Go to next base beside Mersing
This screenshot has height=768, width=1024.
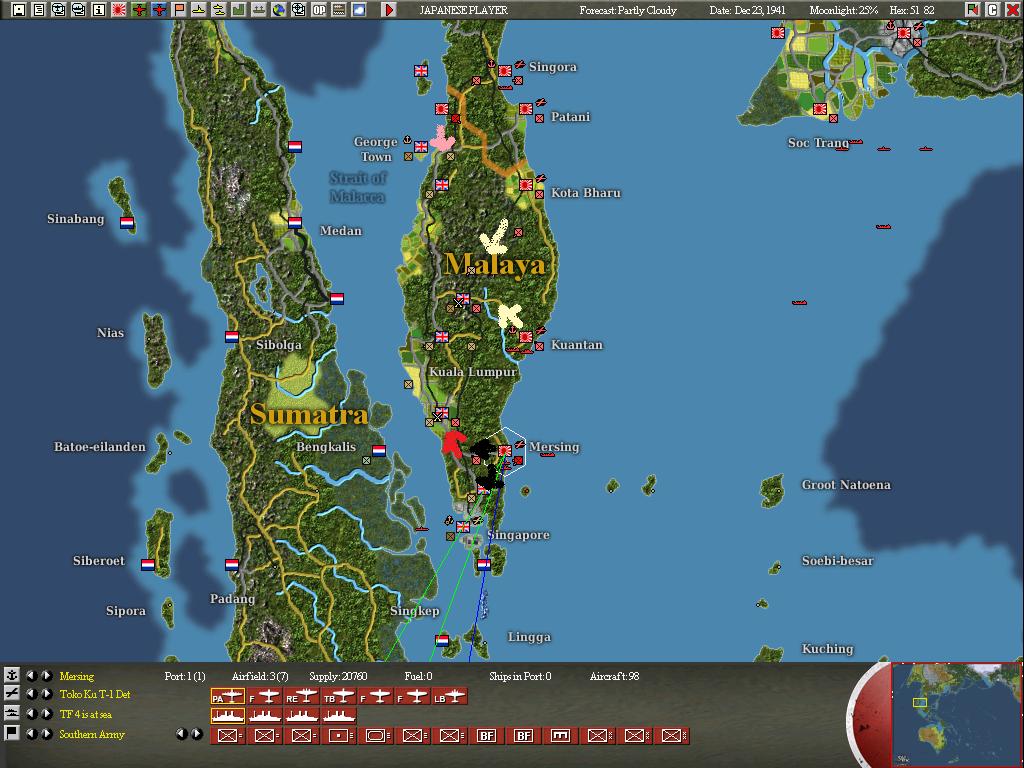tap(46, 675)
